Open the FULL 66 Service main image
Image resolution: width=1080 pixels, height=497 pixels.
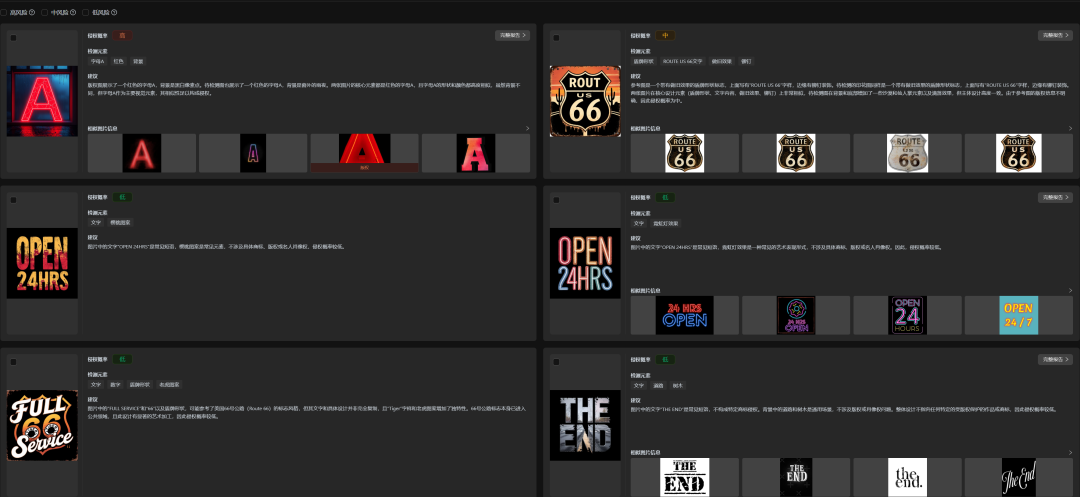(42, 425)
